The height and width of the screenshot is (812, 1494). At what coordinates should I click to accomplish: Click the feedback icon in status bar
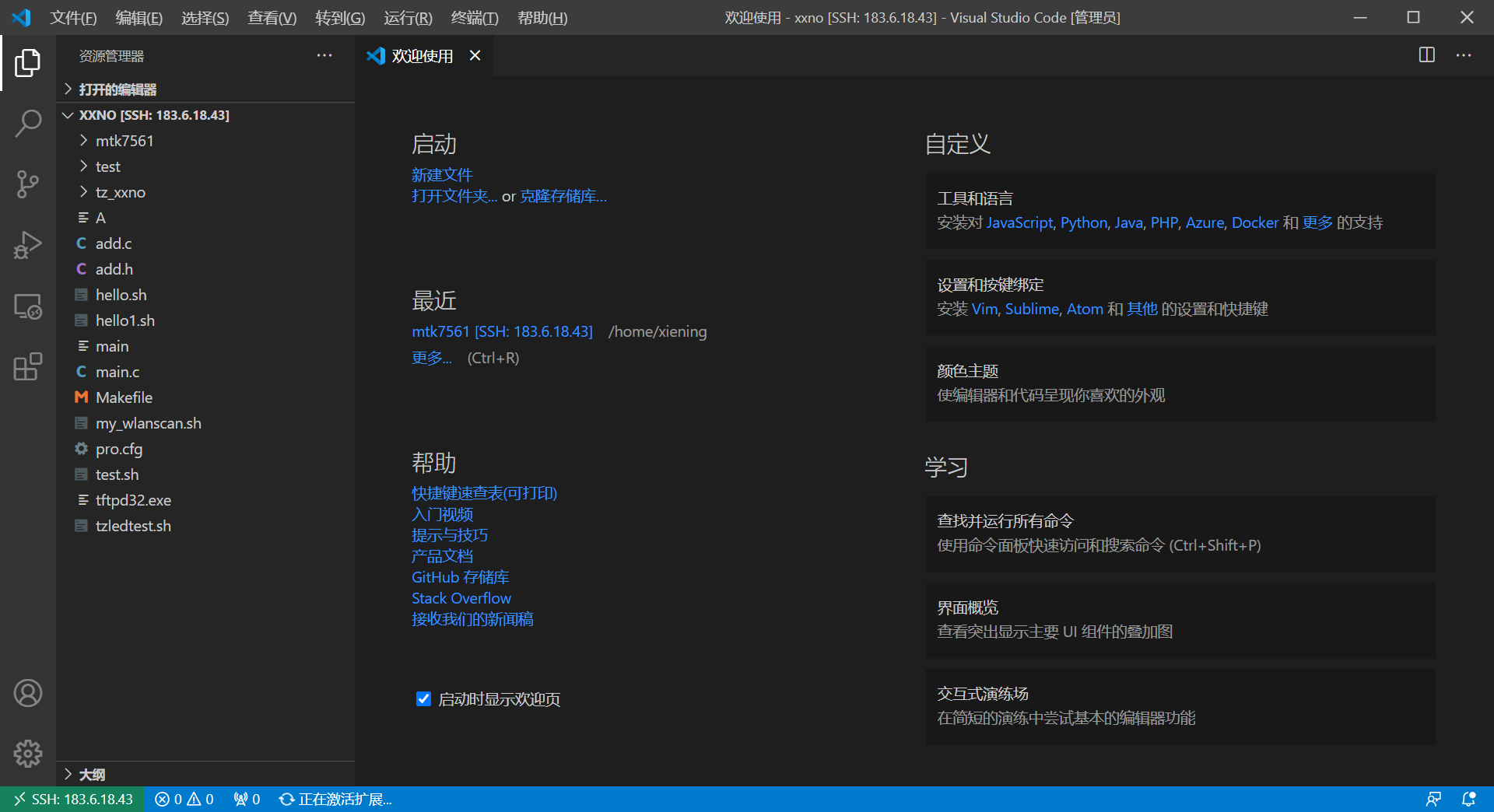(1433, 799)
